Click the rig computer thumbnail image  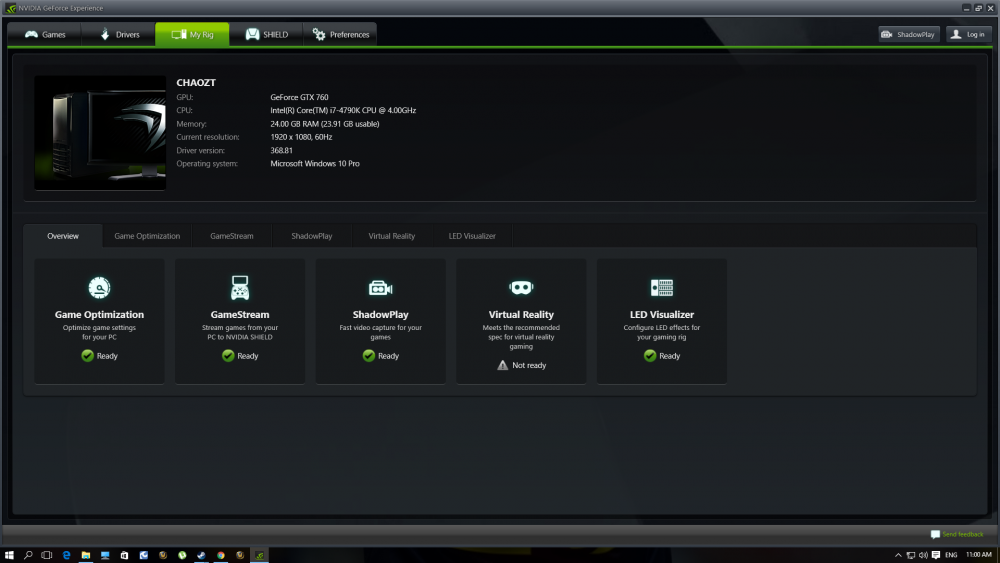coord(100,133)
